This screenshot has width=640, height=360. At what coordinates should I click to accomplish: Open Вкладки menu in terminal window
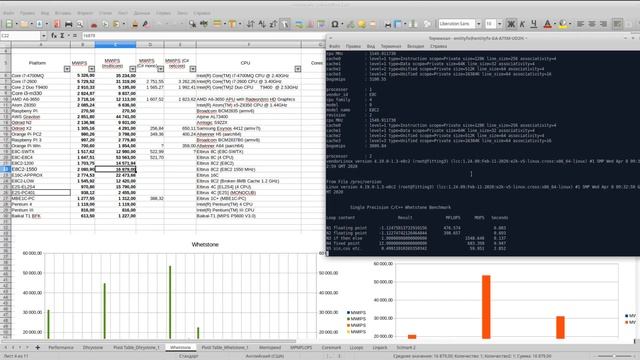pyautogui.click(x=416, y=46)
